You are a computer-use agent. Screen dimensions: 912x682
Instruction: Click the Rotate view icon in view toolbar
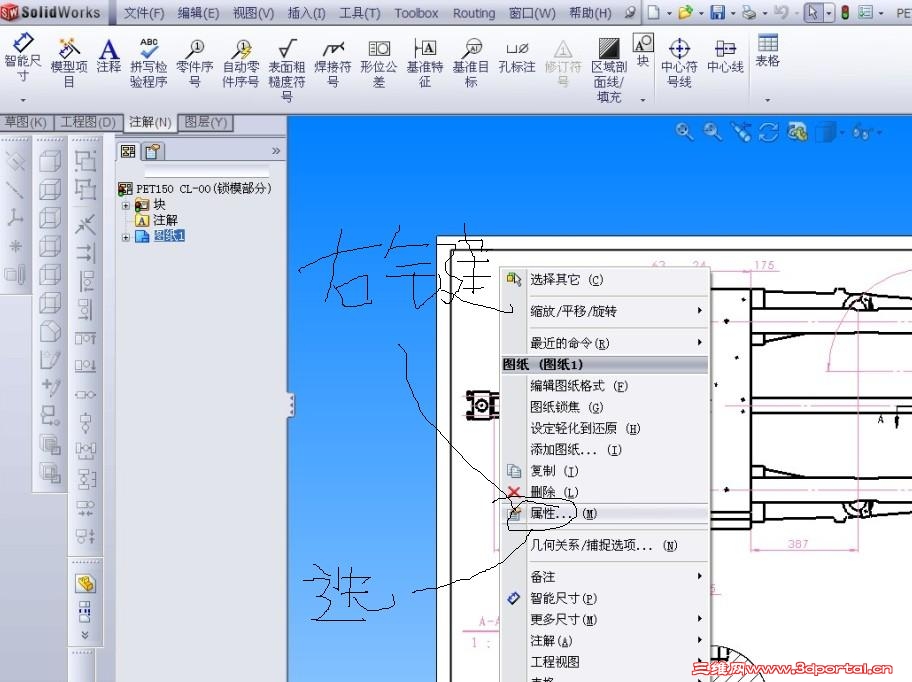tap(768, 132)
